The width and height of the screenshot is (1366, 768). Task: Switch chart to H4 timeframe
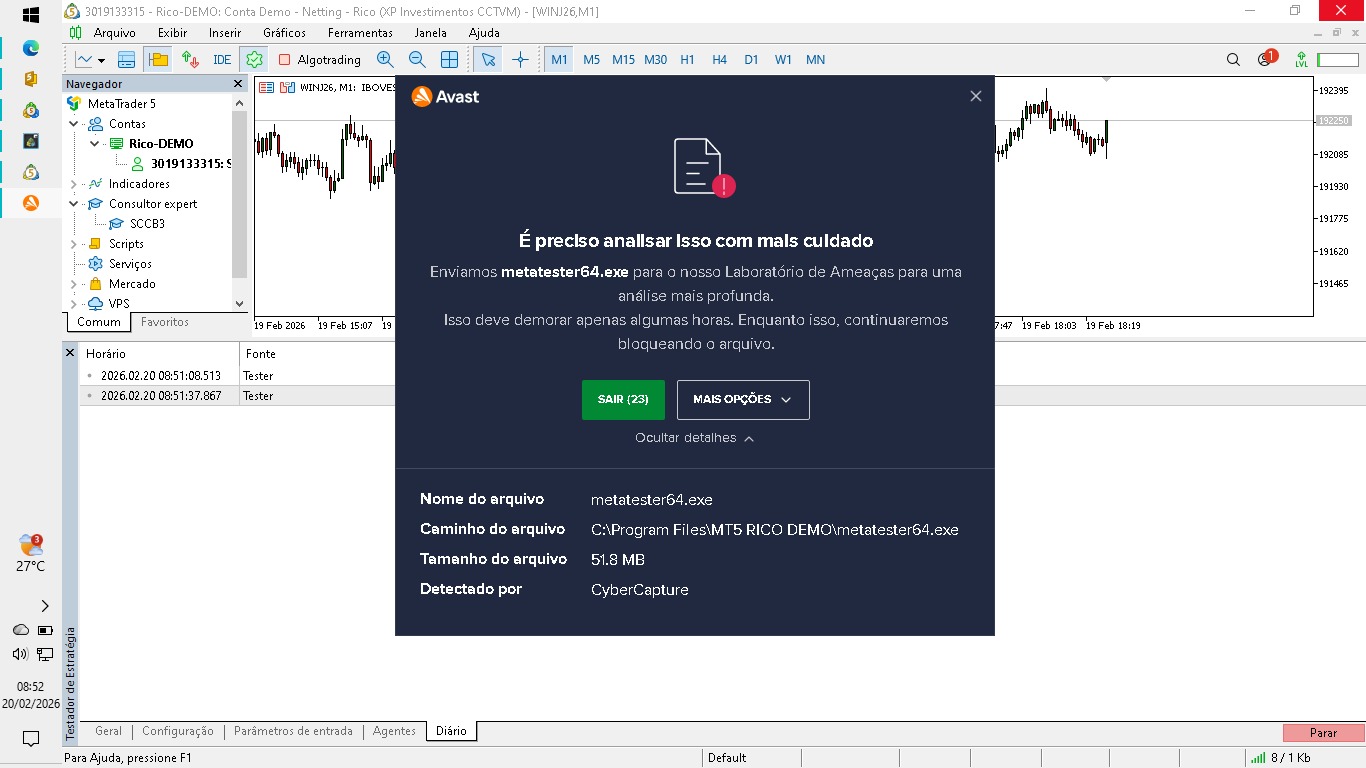[x=719, y=59]
